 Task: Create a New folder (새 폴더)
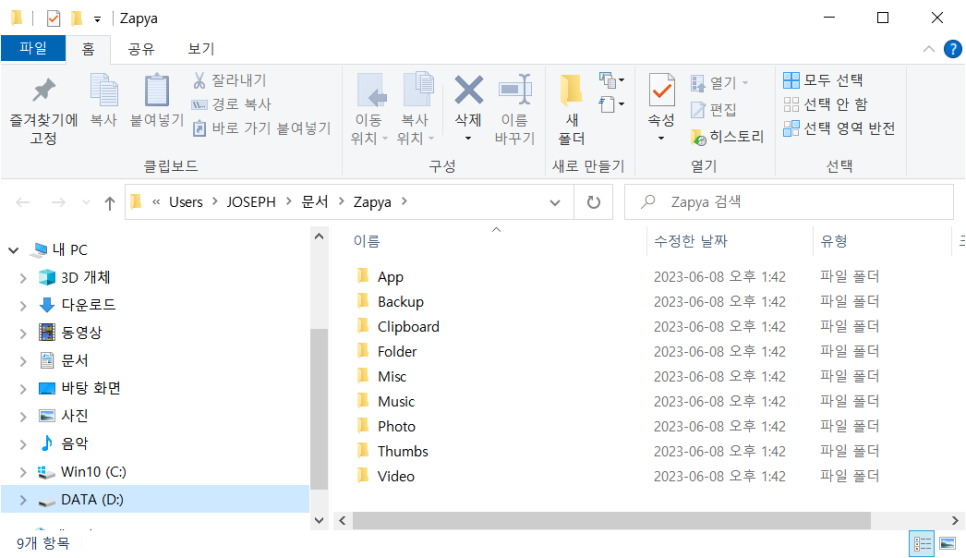pos(571,110)
